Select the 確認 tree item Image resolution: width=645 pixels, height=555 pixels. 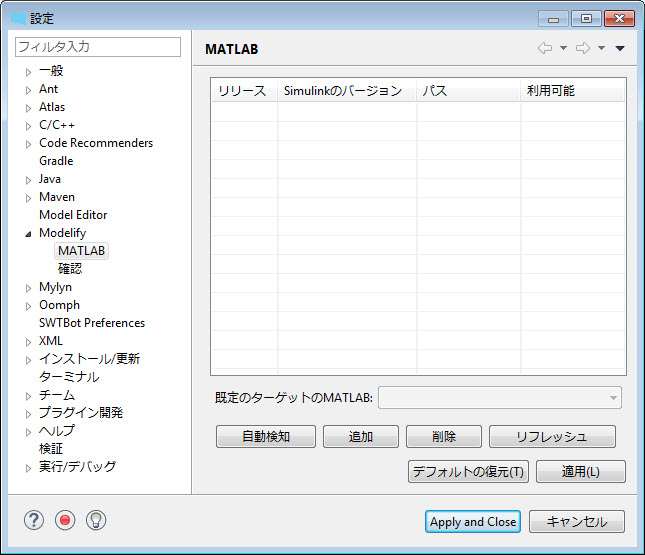point(70,269)
